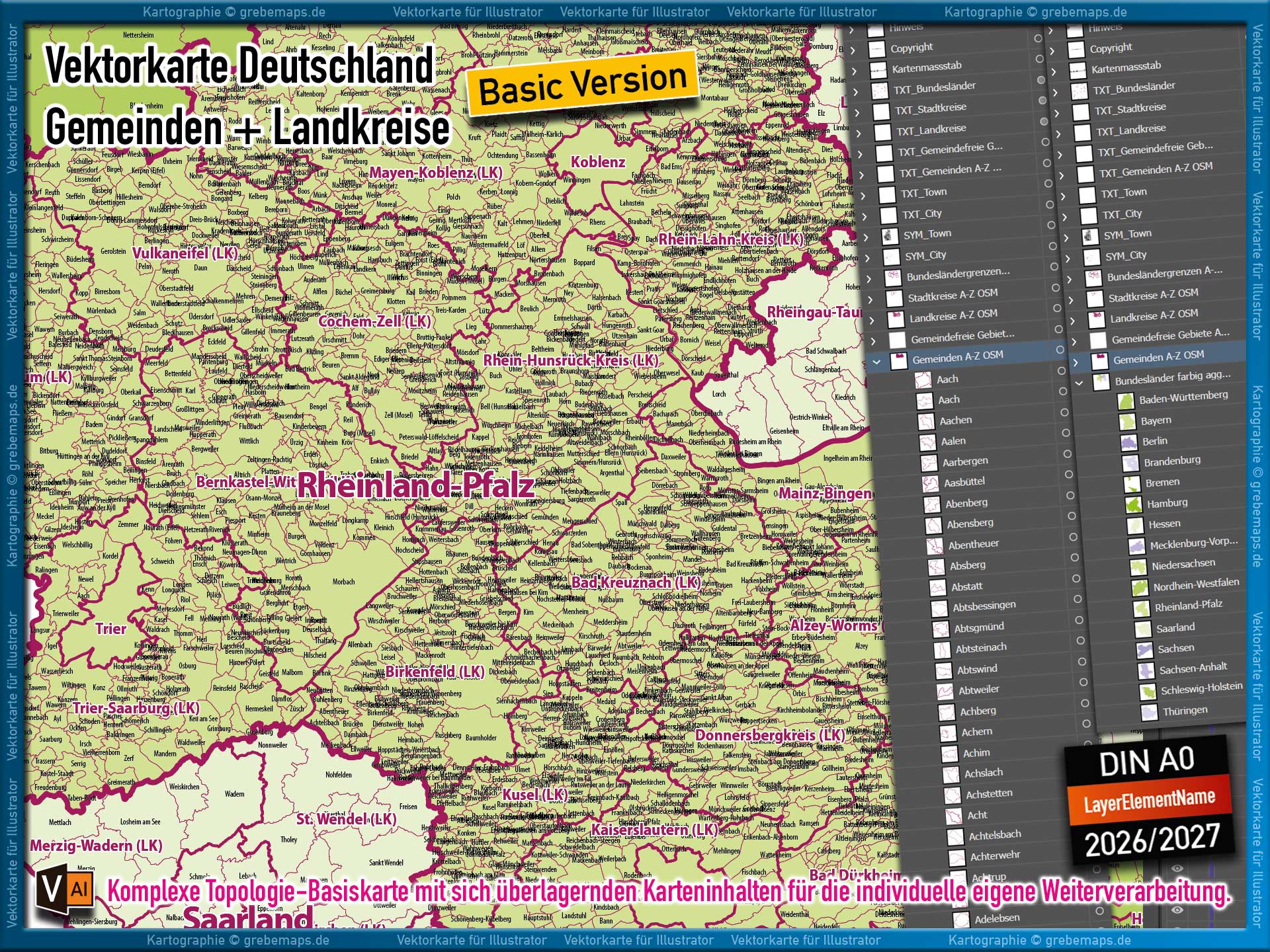The image size is (1270, 952).
Task: Click the Abentheuer sublayer thumbnail
Action: 935,546
